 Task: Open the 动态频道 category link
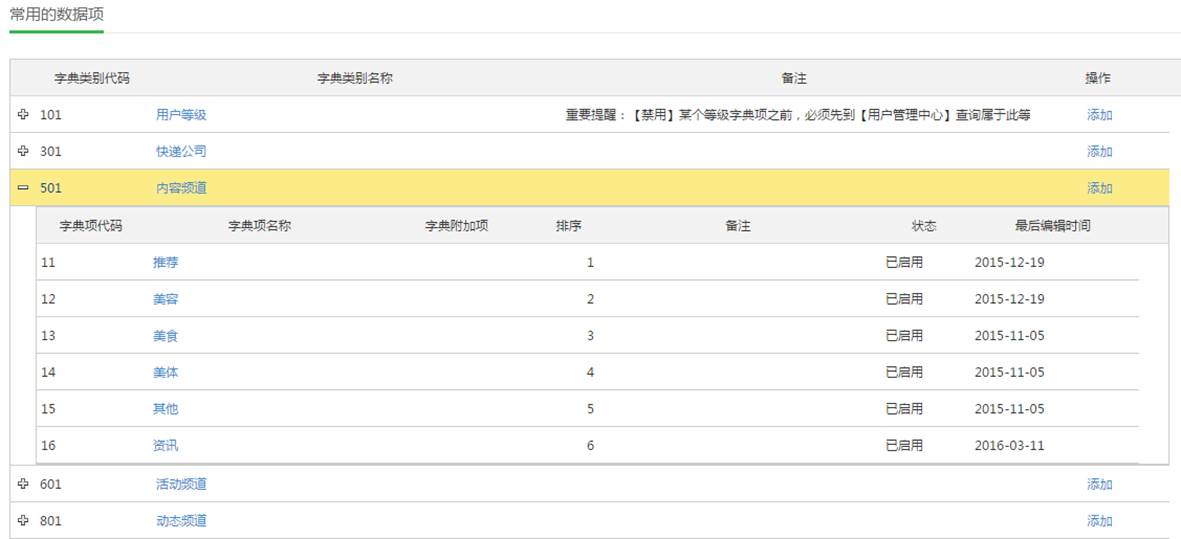(181, 521)
